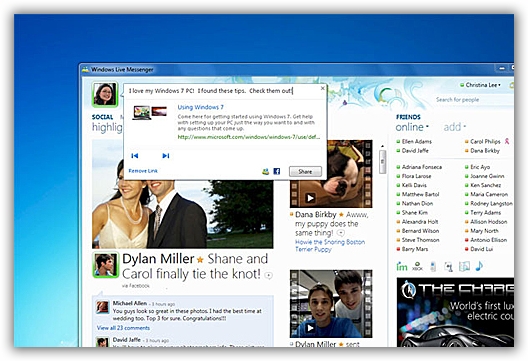Click the star next to Dylan Miller
This screenshot has height=361, width=528.
click(200, 260)
